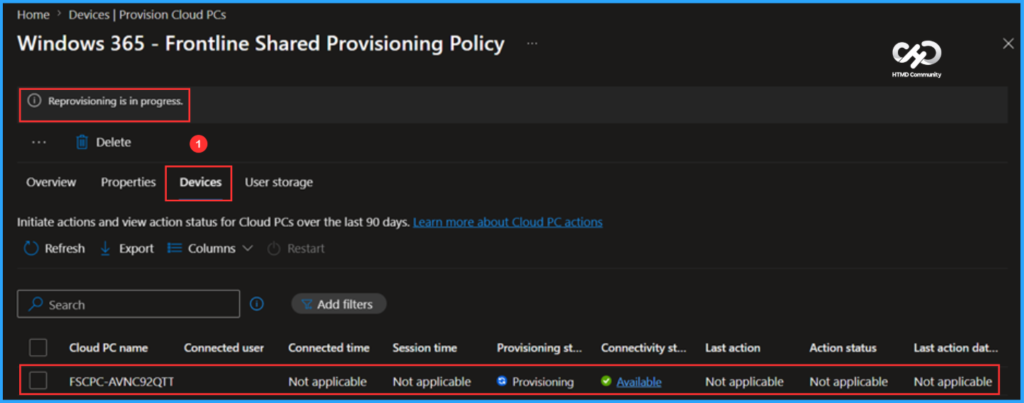Click the info icon in Reprovisioning banner
Screen dimensions: 1024x403
click(x=35, y=101)
